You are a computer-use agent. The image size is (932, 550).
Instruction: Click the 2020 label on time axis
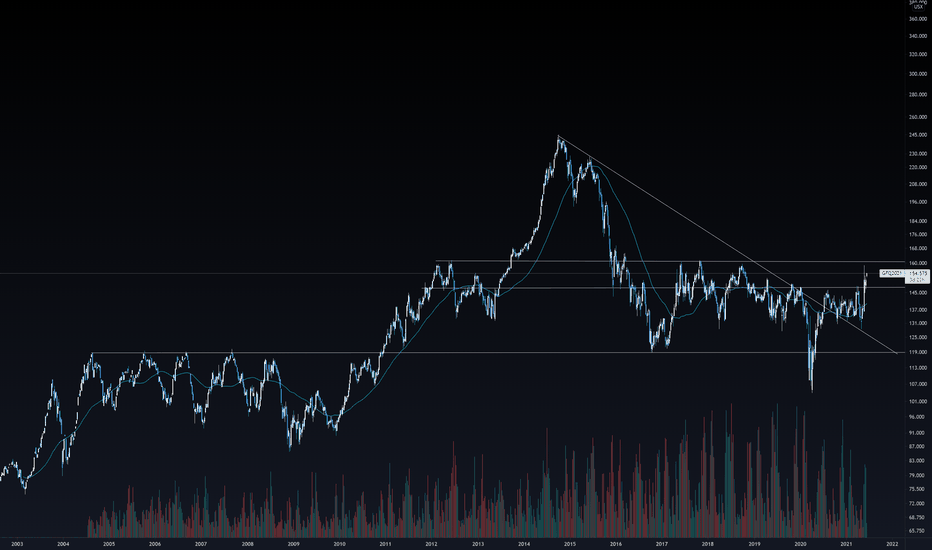(x=800, y=544)
